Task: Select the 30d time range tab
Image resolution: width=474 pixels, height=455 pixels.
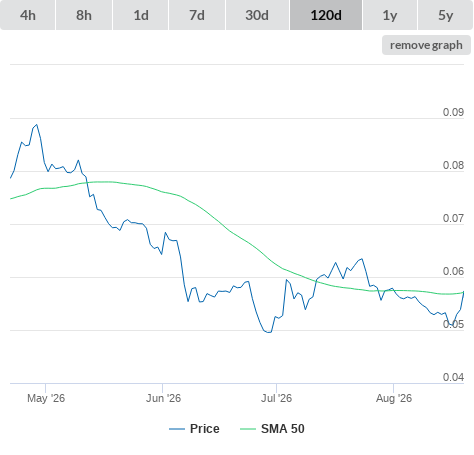Action: click(257, 15)
